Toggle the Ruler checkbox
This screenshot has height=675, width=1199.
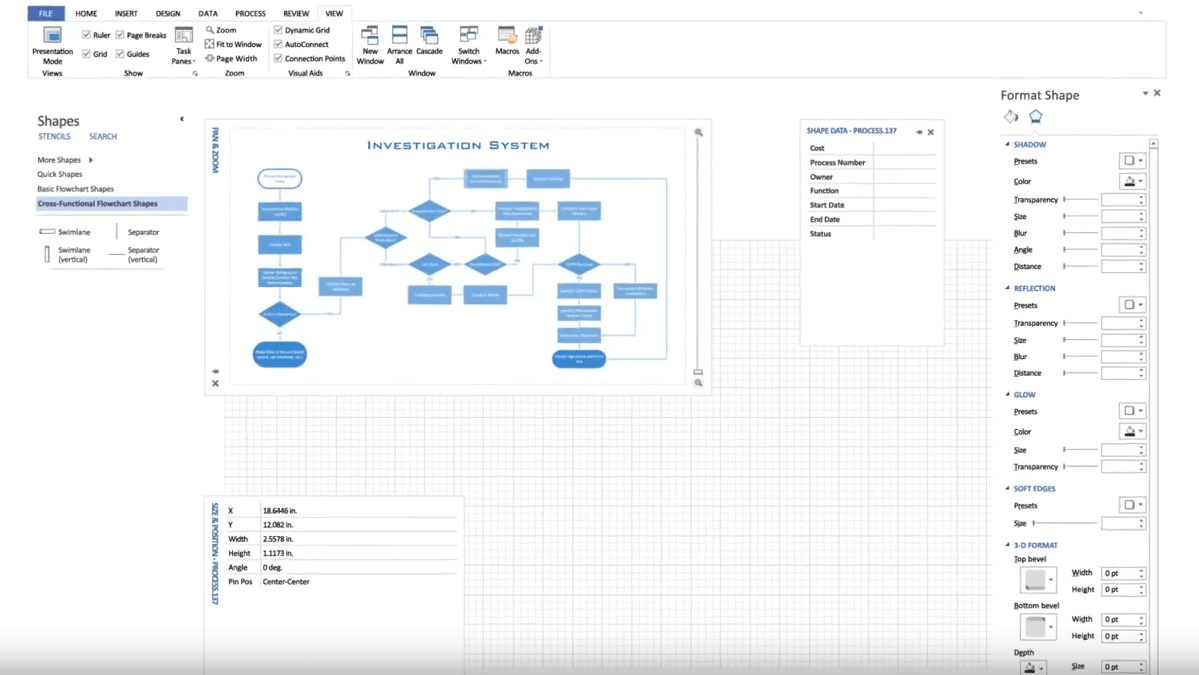86,34
